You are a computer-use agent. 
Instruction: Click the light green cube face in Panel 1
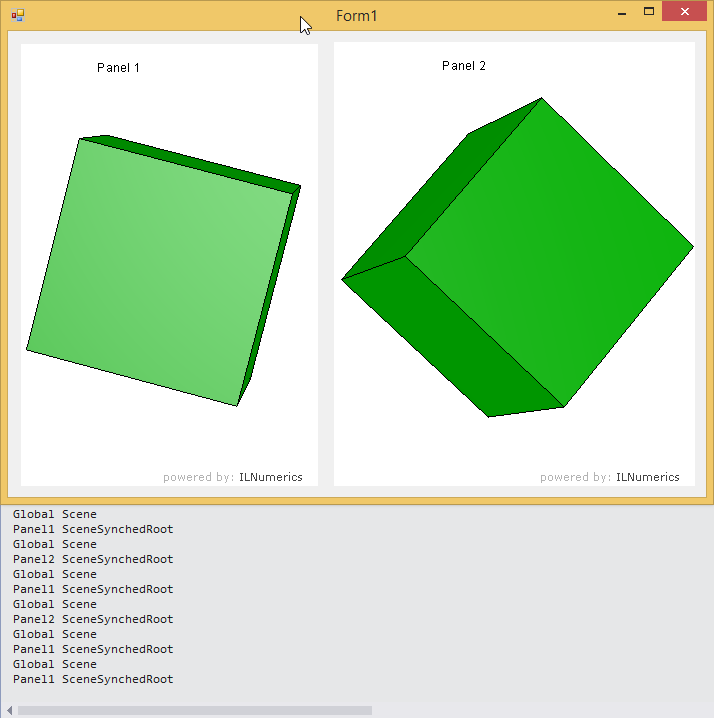click(159, 272)
